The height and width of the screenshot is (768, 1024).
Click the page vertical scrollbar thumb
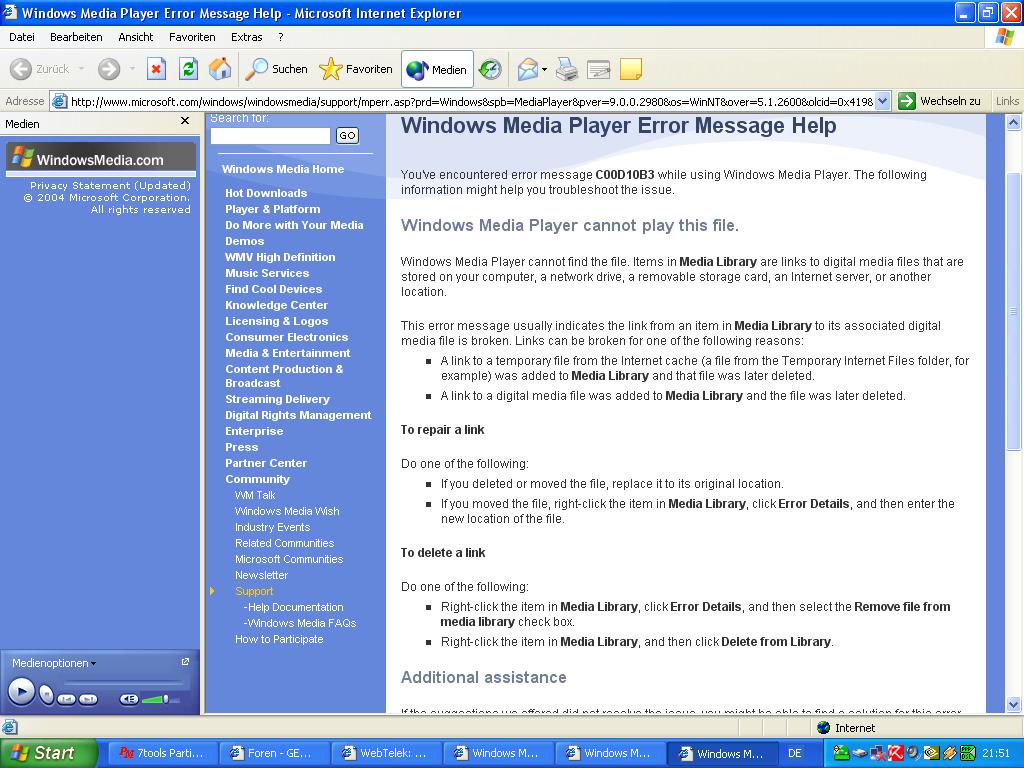[1013, 312]
